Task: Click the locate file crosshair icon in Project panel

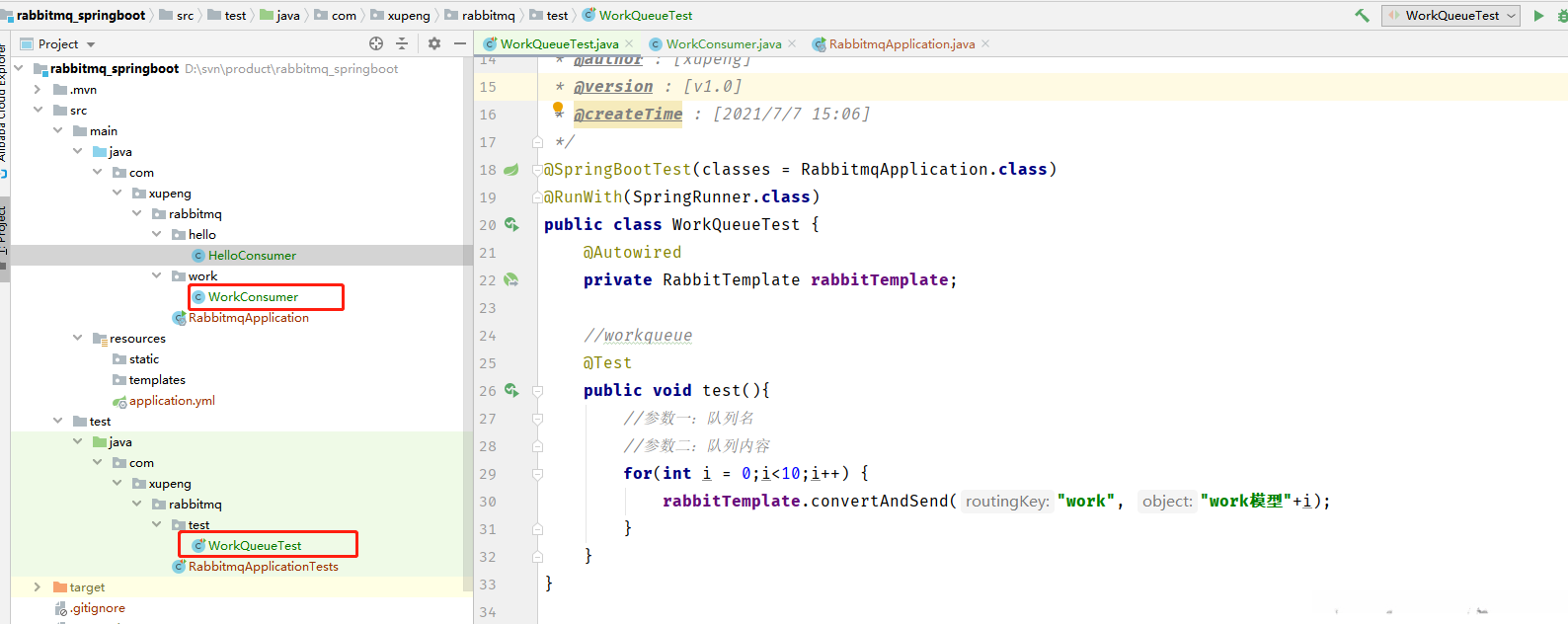Action: (375, 43)
